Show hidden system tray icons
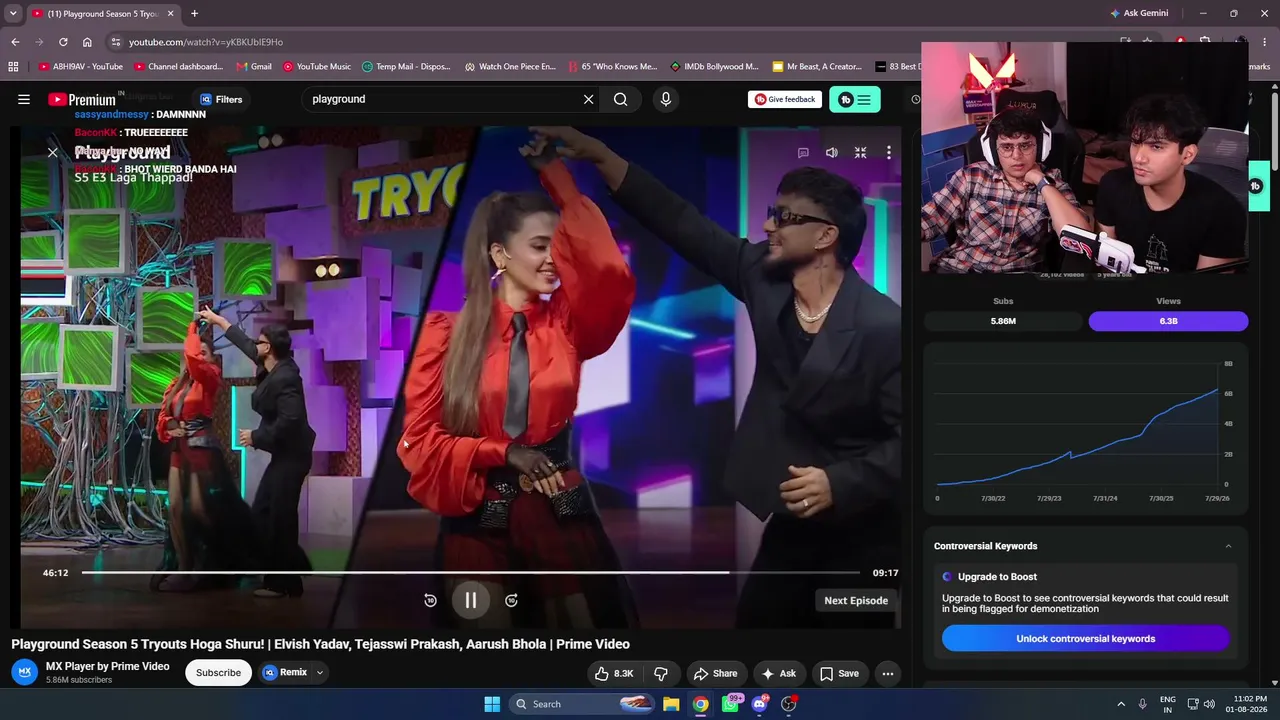The width and height of the screenshot is (1280, 720). click(x=1121, y=704)
